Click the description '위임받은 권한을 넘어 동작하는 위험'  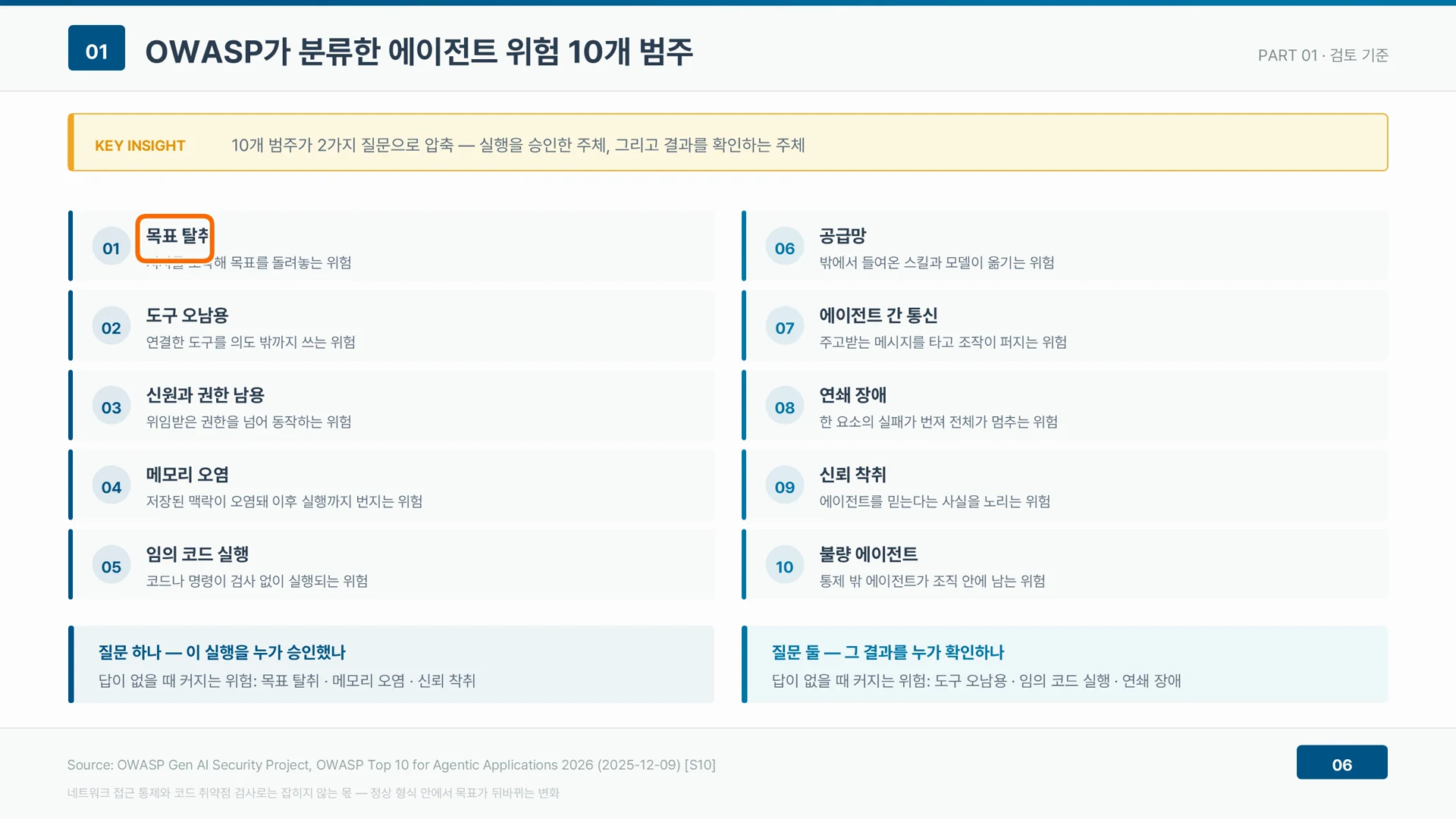point(249,422)
